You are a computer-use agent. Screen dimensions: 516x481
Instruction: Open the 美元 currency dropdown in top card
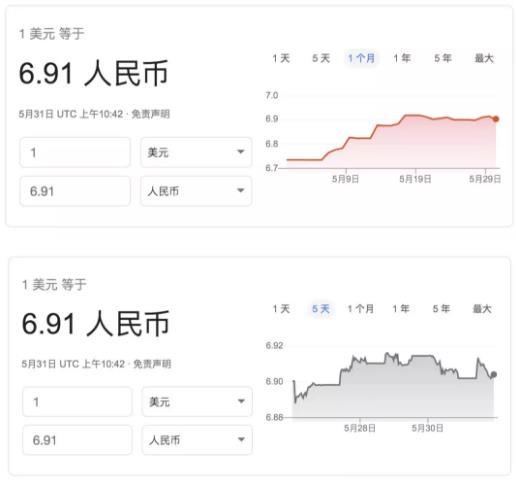[x=196, y=152]
